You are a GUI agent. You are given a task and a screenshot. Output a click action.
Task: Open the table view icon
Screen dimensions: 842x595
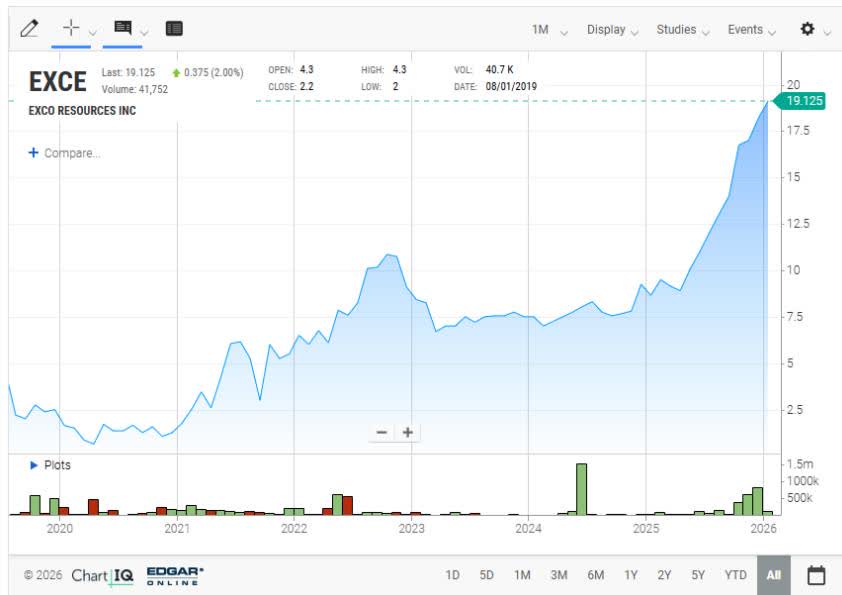tap(174, 28)
